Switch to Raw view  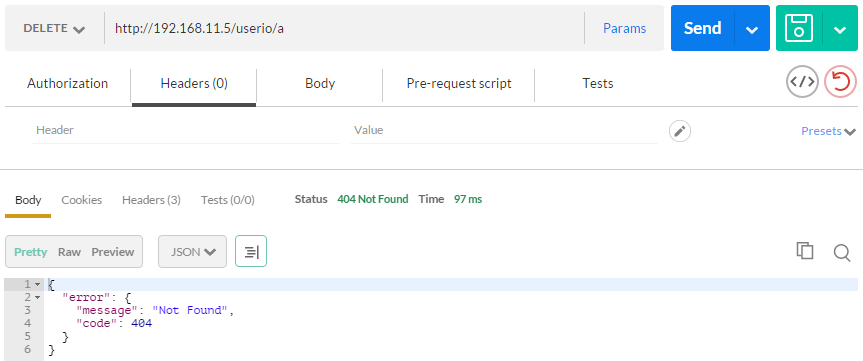(69, 252)
